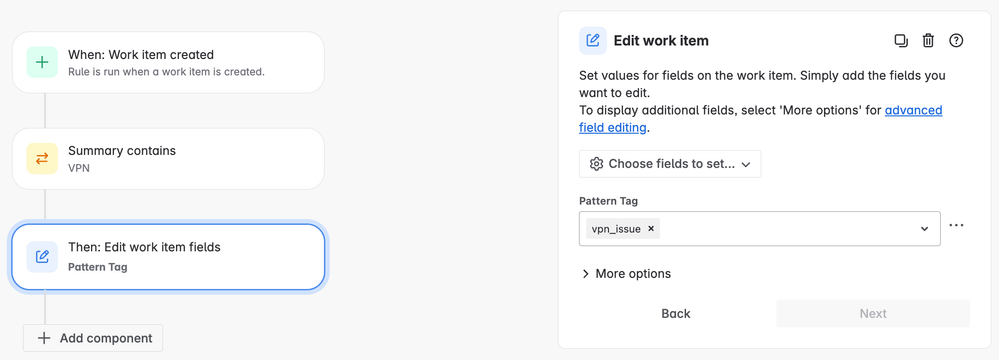Image resolution: width=999 pixels, height=360 pixels.
Task: Click the Next button
Action: tap(873, 313)
